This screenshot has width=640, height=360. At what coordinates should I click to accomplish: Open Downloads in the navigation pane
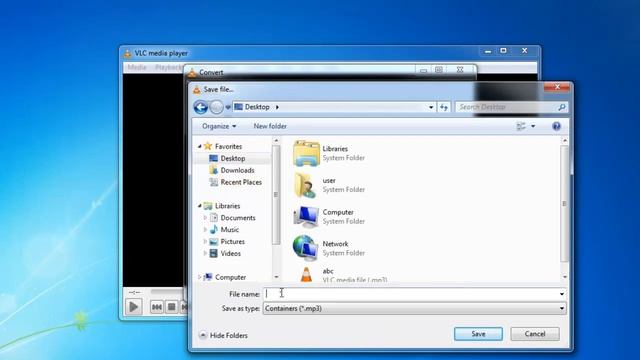pyautogui.click(x=237, y=170)
